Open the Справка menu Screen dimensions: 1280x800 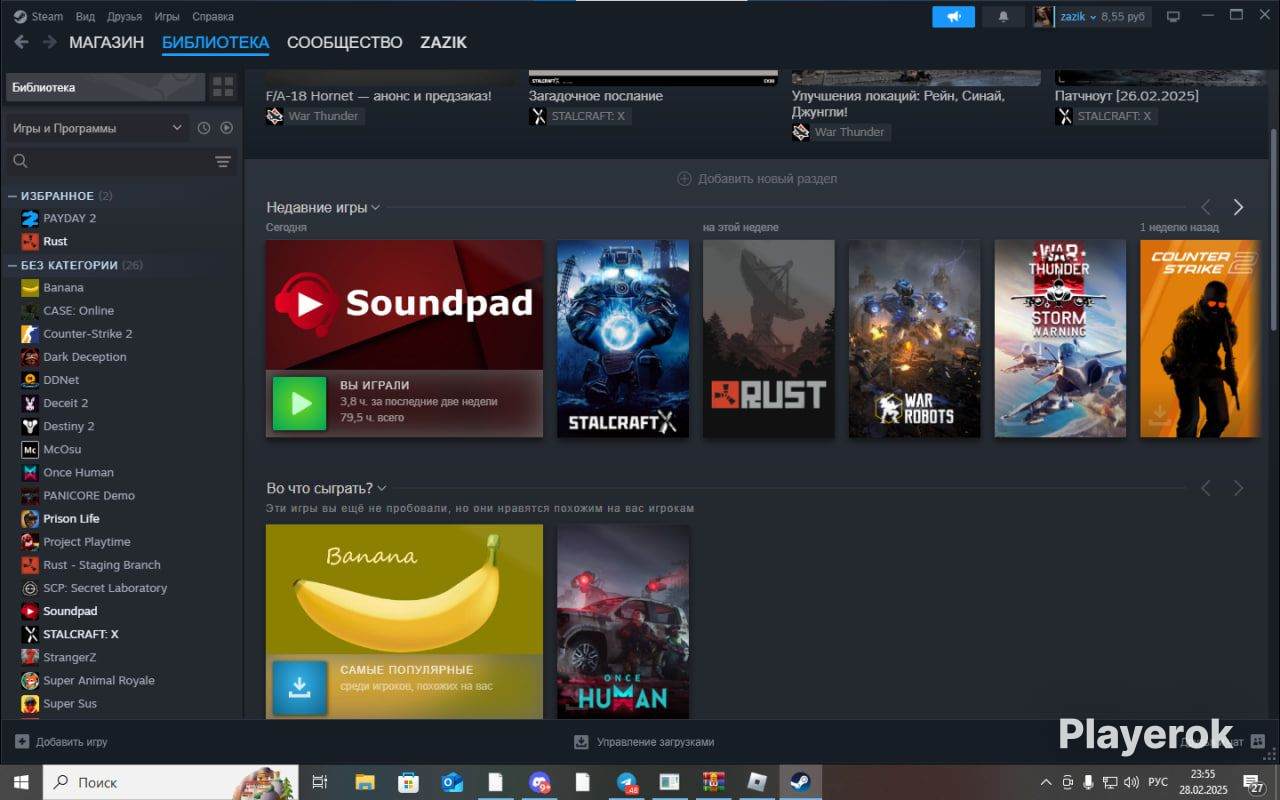(x=212, y=16)
